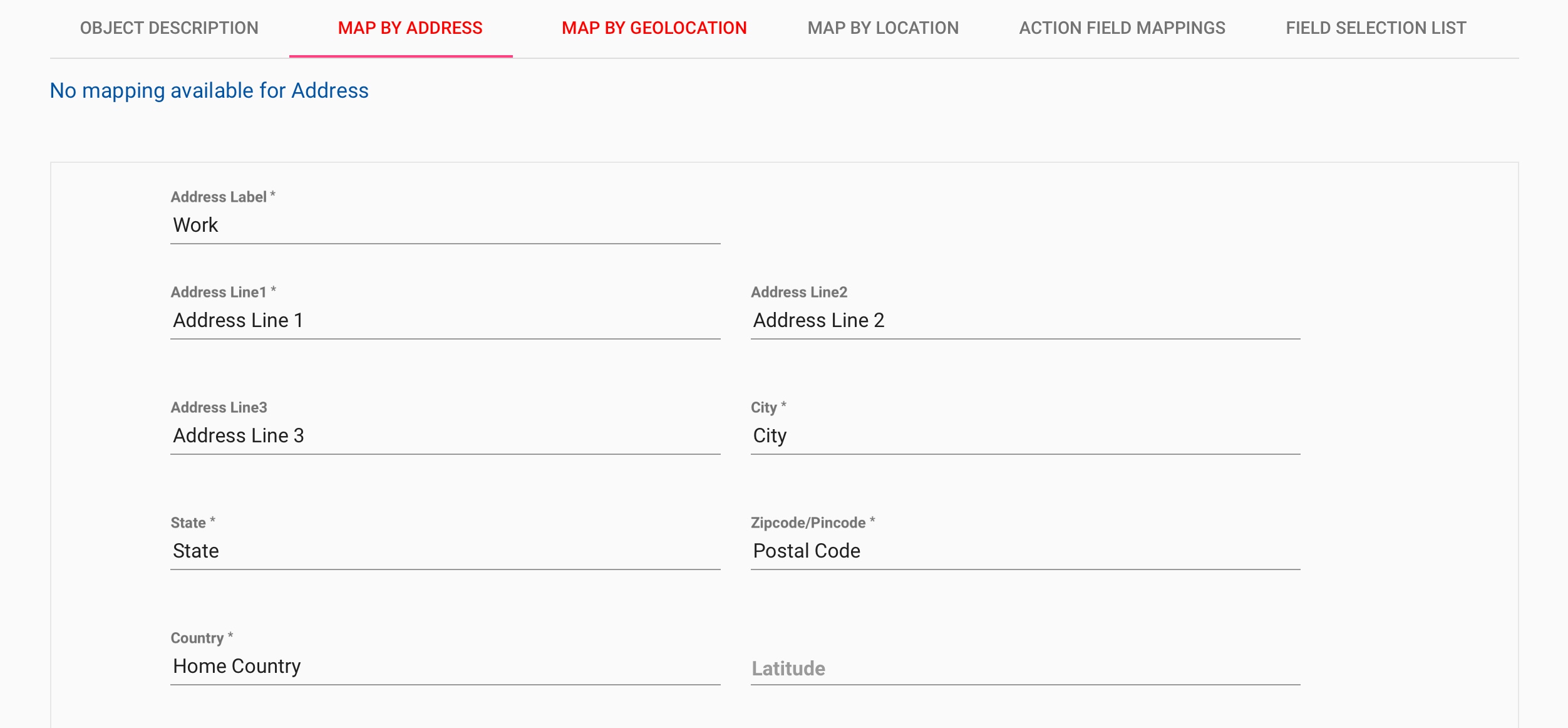Switch to Map By Geolocation tab
1568x728 pixels.
pos(654,28)
